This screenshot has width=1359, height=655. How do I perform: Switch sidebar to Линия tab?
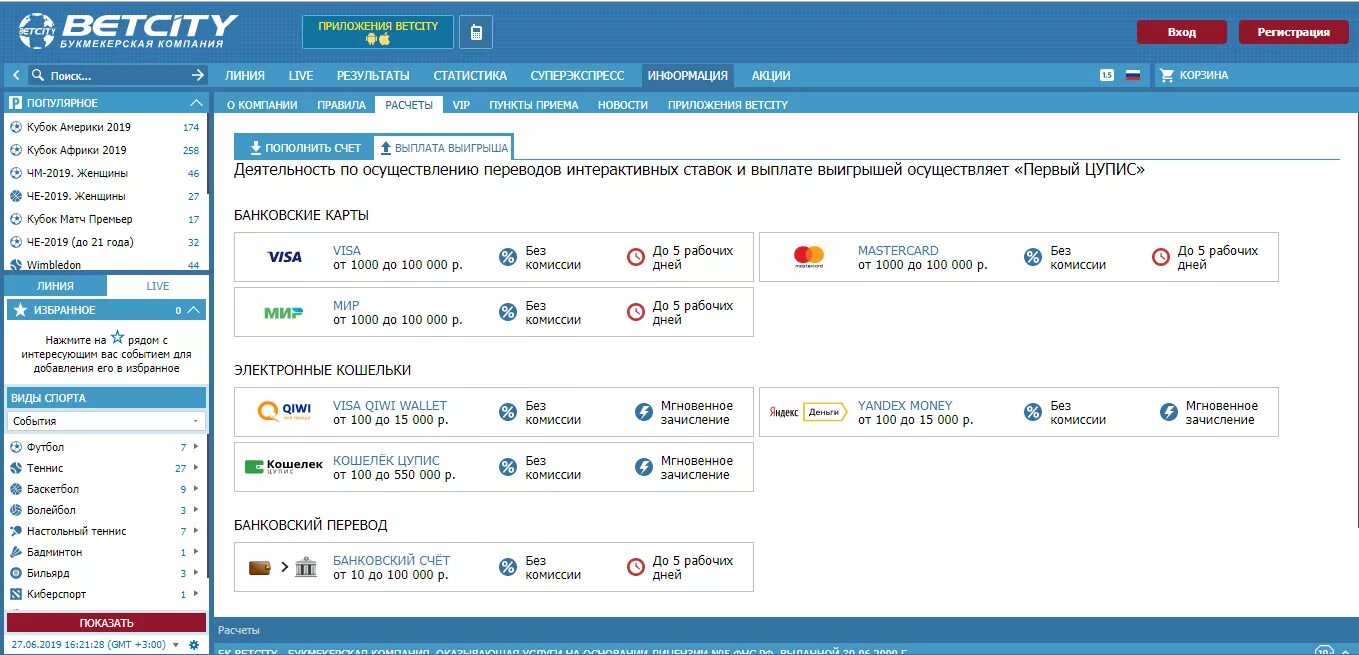(x=56, y=286)
